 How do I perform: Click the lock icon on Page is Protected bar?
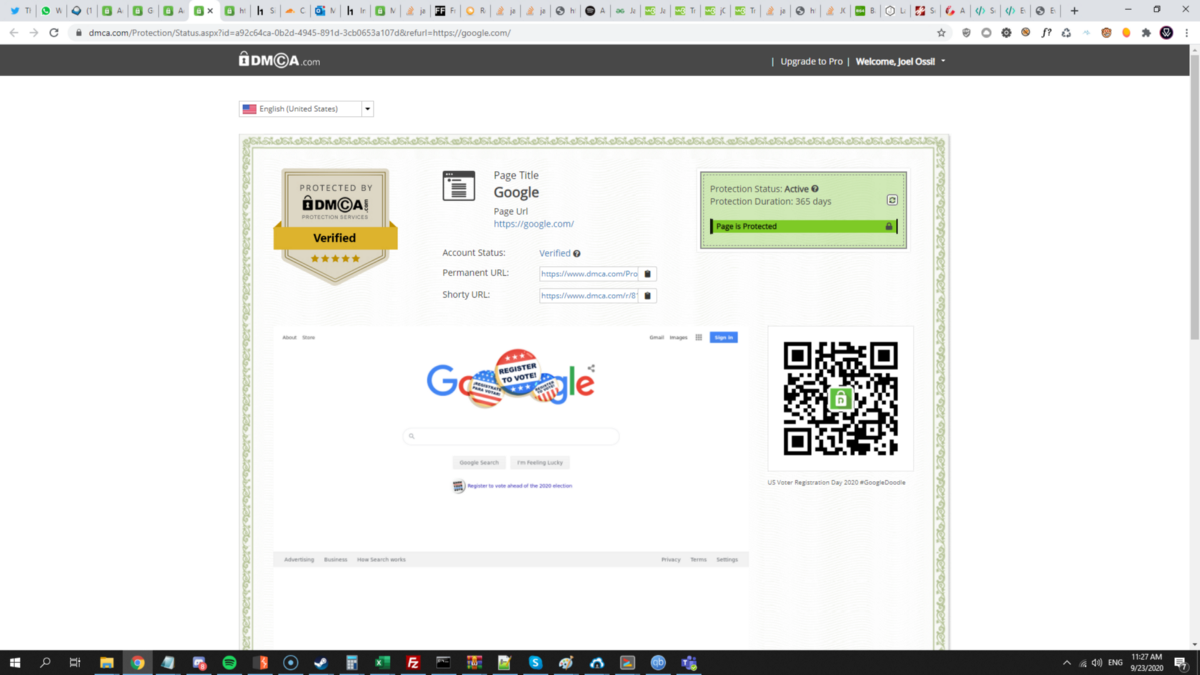click(x=888, y=227)
